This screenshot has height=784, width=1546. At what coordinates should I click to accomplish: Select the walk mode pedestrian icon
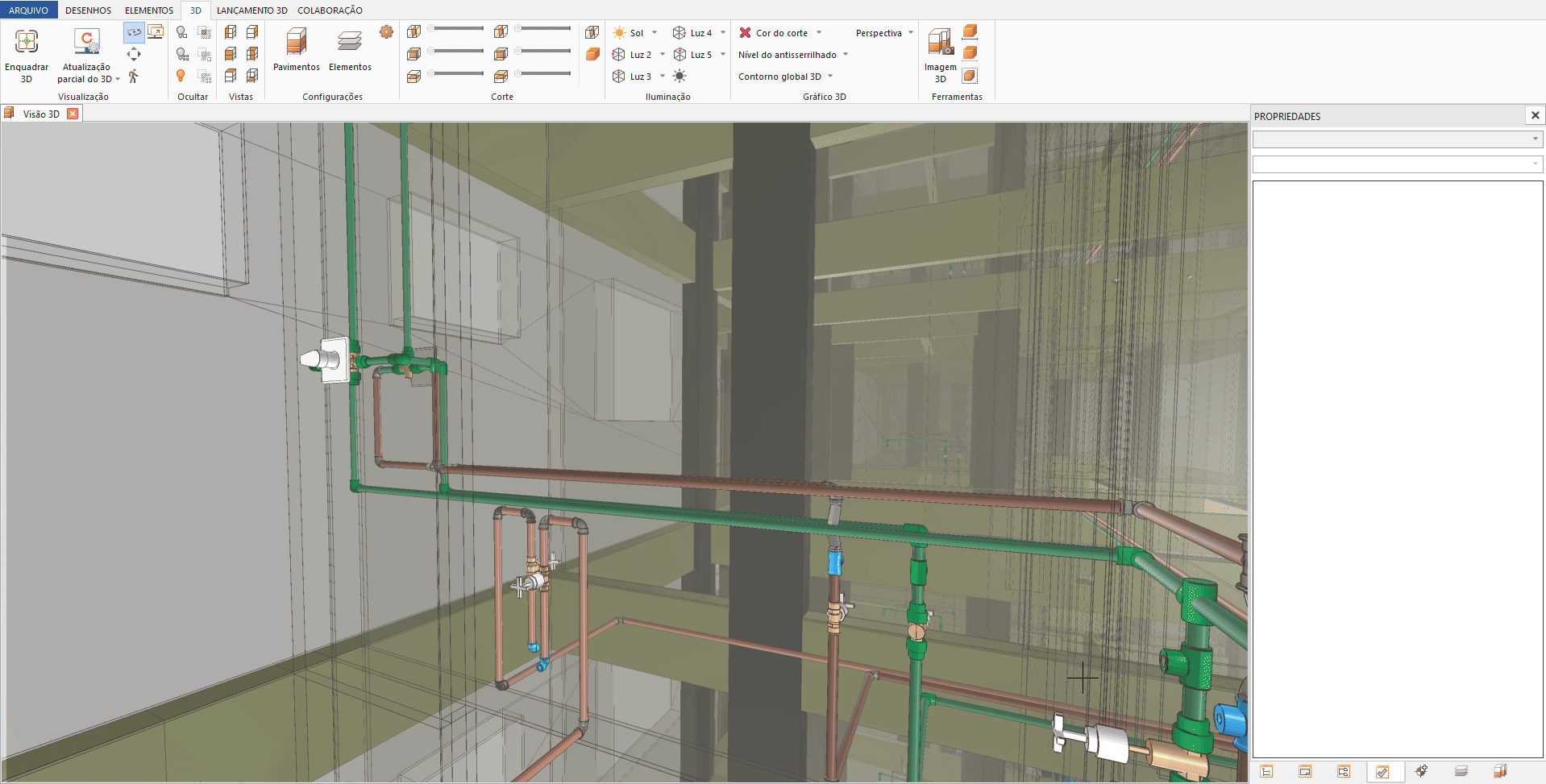(134, 77)
